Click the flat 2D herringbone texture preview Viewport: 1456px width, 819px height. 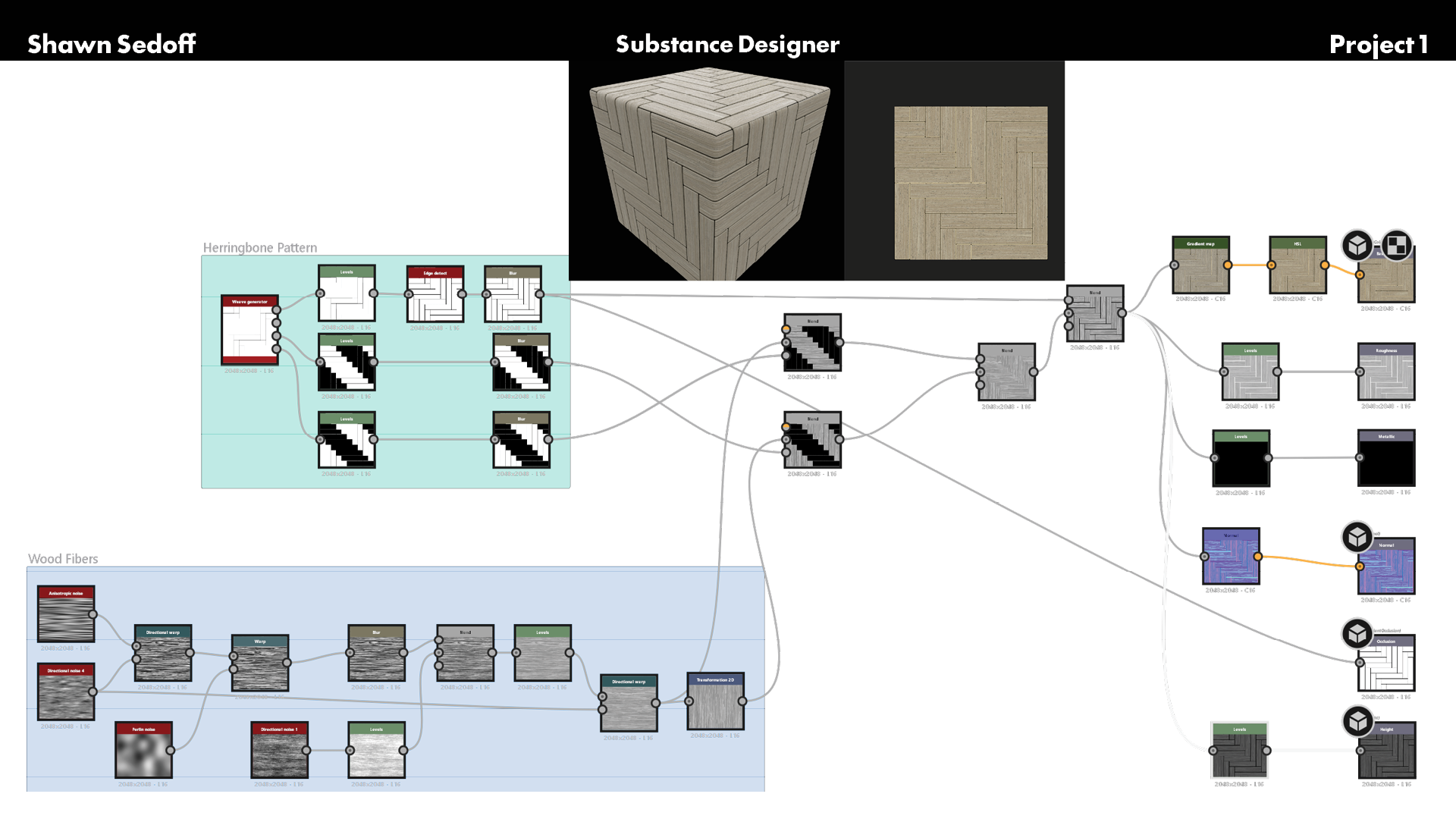pyautogui.click(x=971, y=183)
